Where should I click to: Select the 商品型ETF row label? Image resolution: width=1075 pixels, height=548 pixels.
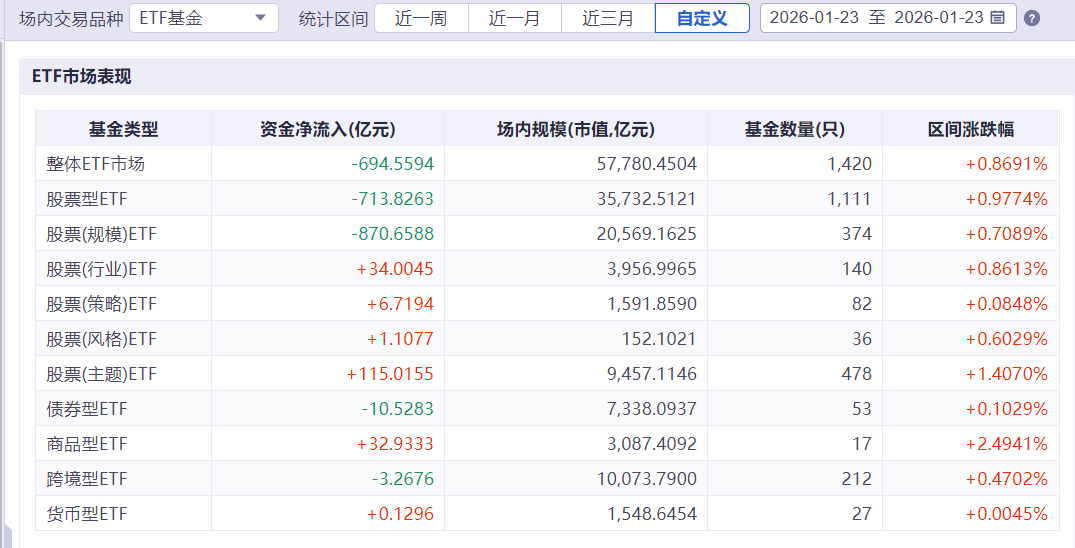[87, 444]
